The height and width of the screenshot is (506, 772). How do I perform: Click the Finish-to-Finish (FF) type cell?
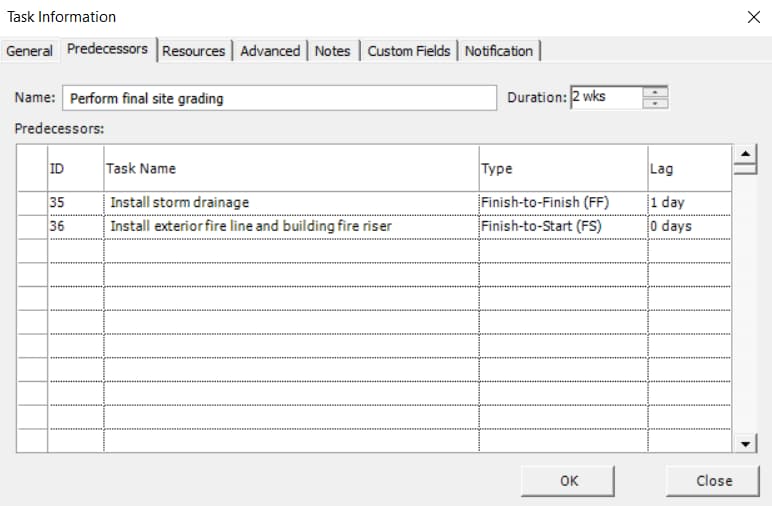click(x=563, y=203)
